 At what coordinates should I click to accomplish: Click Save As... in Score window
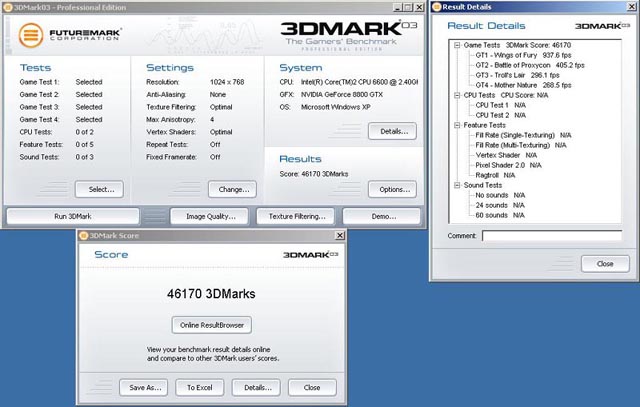click(x=144, y=387)
